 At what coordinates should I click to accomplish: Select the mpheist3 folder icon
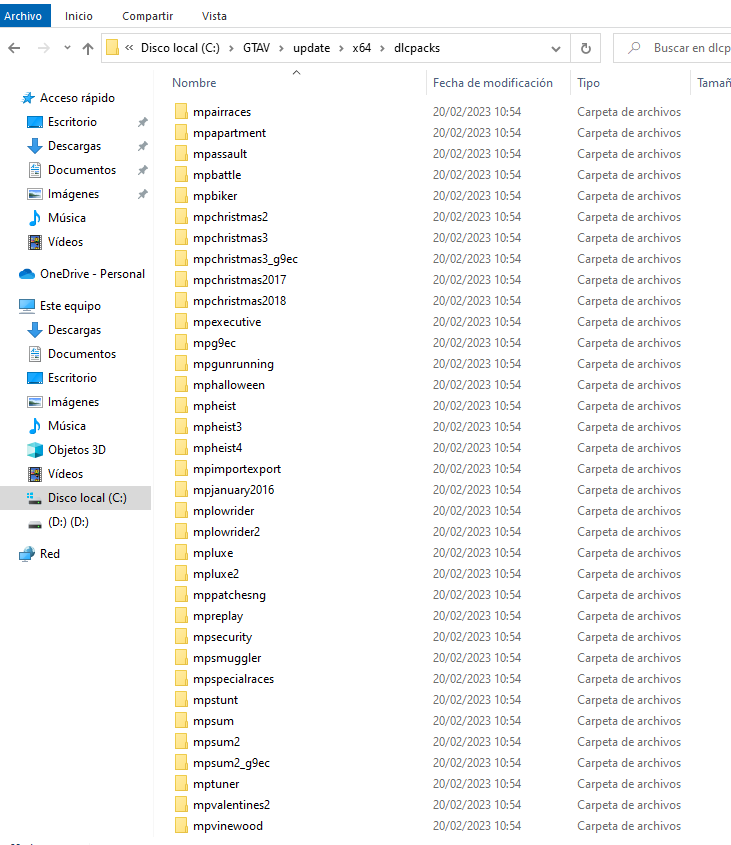181,427
